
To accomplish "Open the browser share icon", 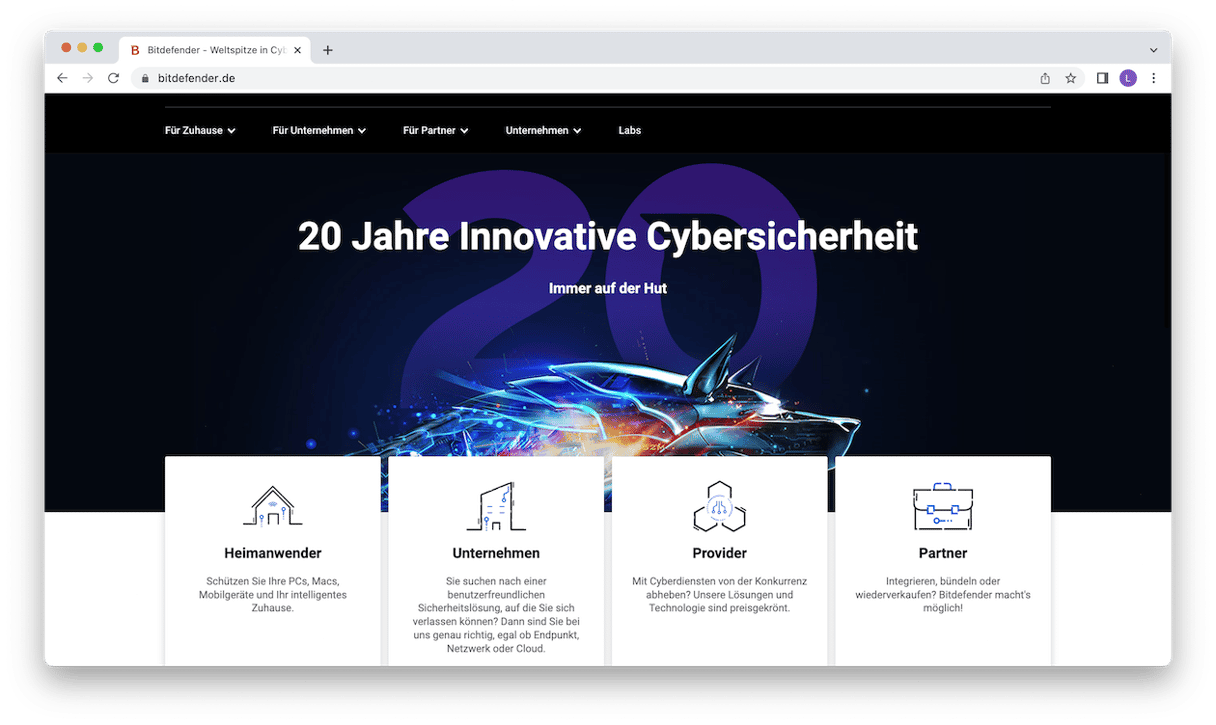I will pos(1045,78).
